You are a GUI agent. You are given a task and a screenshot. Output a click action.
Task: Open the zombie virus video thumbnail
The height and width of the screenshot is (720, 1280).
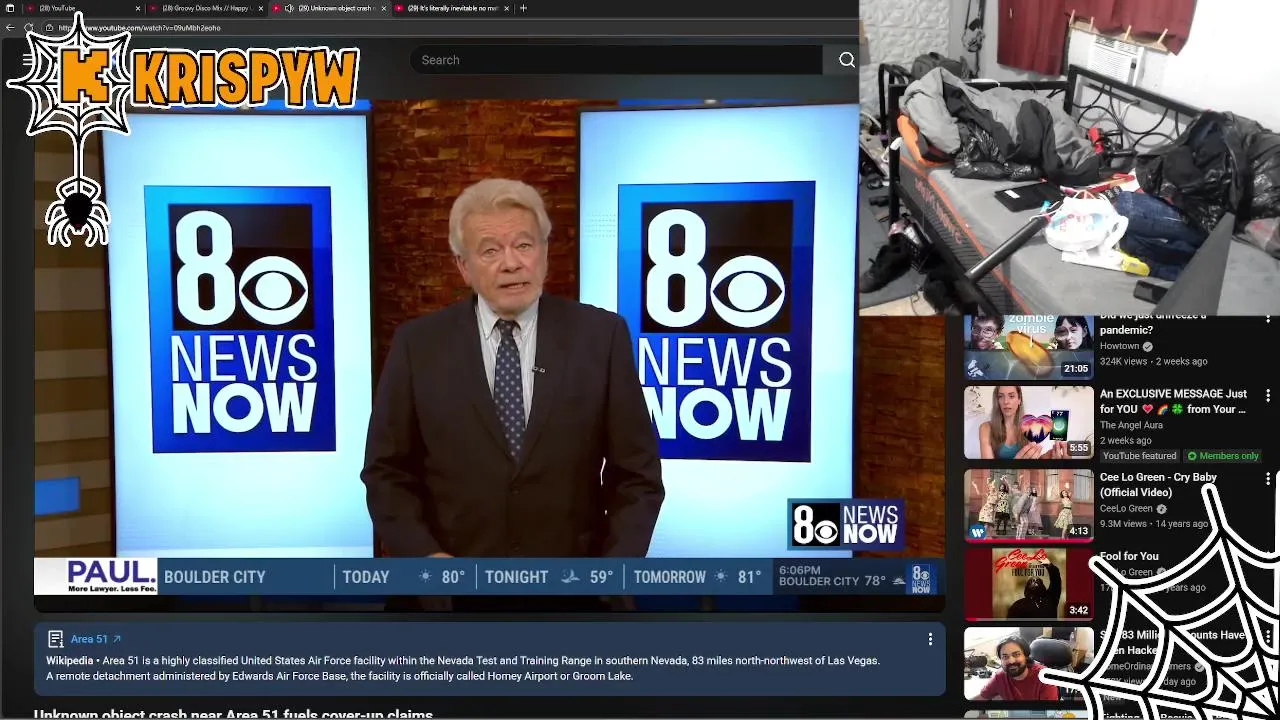coord(1029,346)
